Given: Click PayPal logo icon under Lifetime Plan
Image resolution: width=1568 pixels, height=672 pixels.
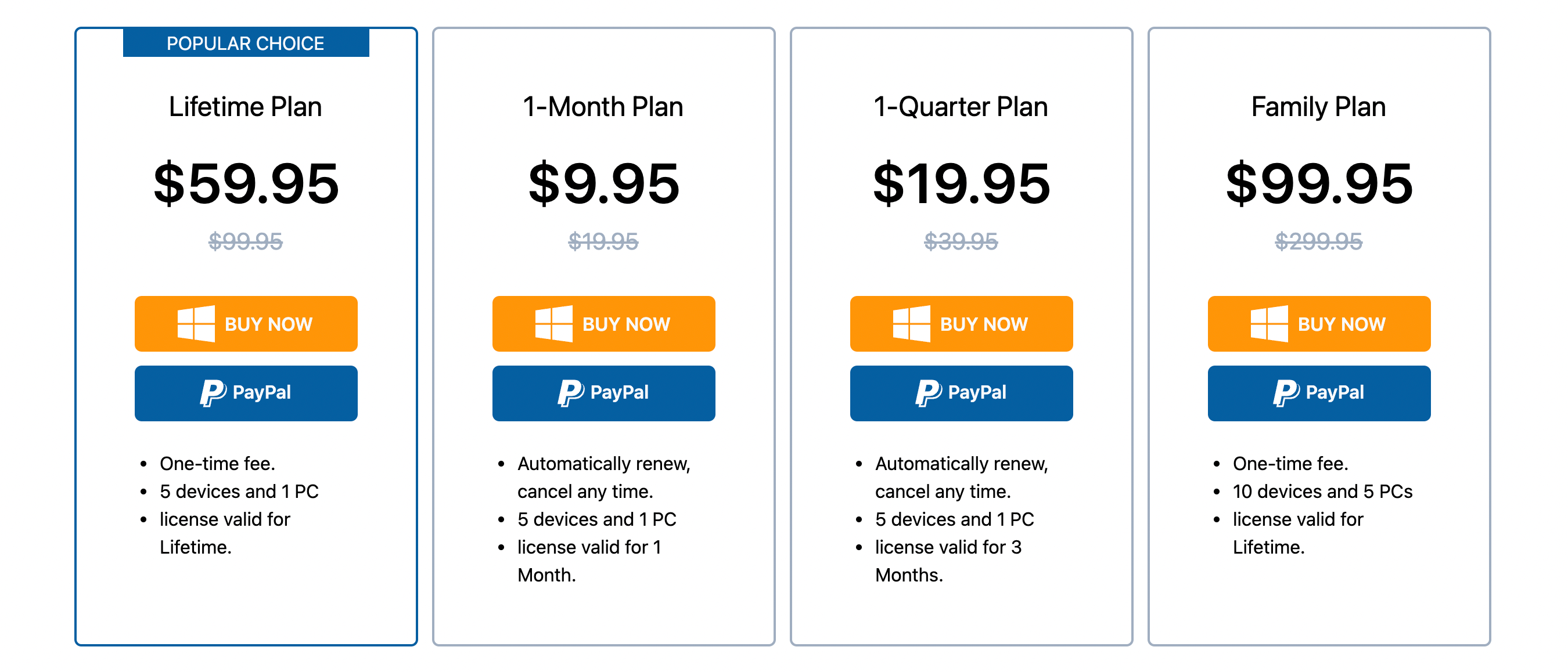Looking at the screenshot, I should click(213, 393).
